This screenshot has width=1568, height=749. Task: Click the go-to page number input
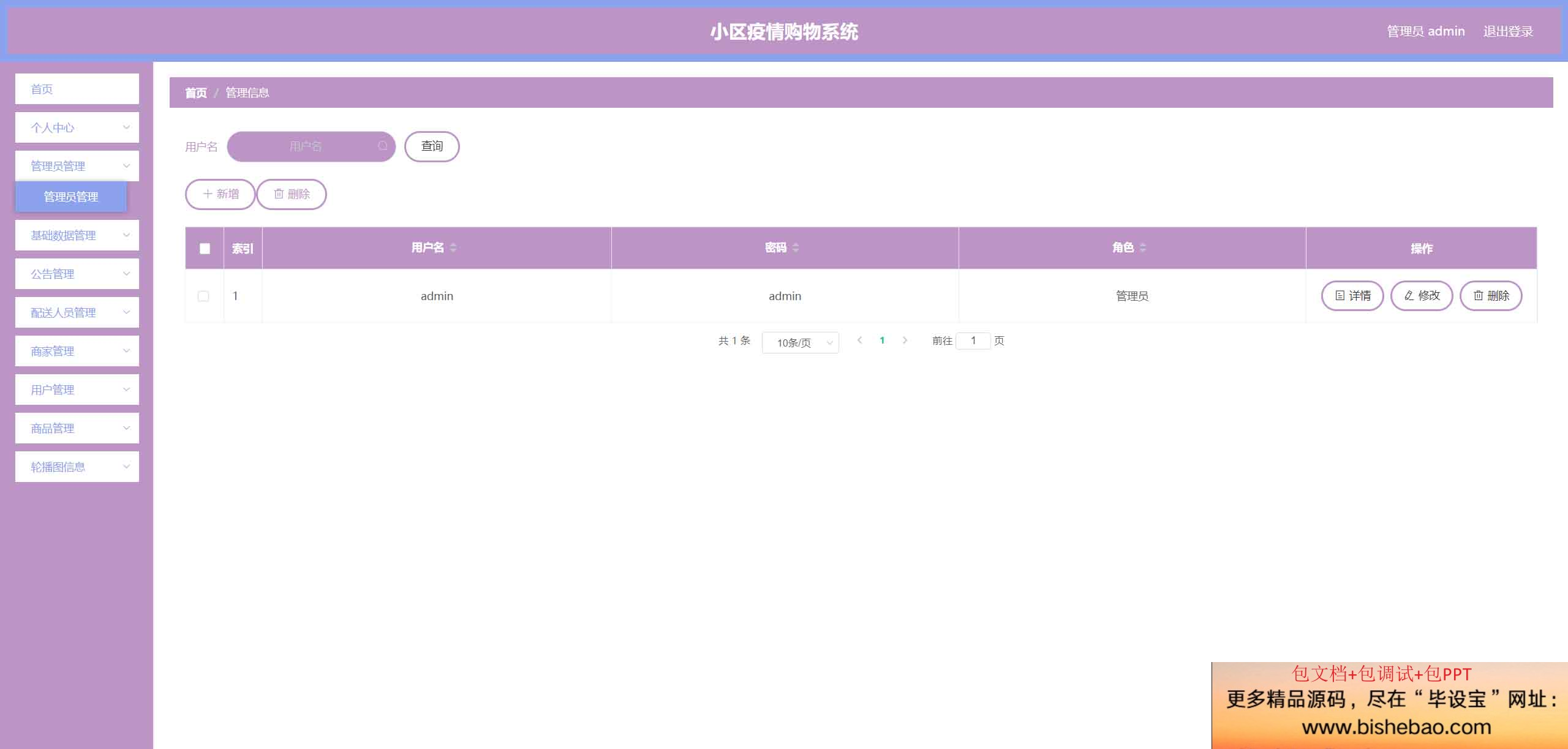point(973,341)
